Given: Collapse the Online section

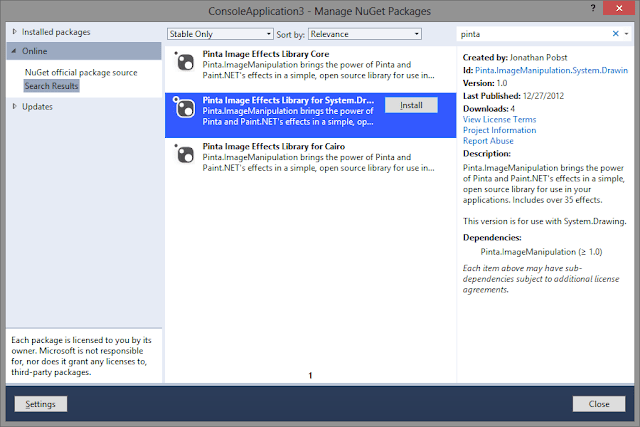Looking at the screenshot, I should click(14, 51).
